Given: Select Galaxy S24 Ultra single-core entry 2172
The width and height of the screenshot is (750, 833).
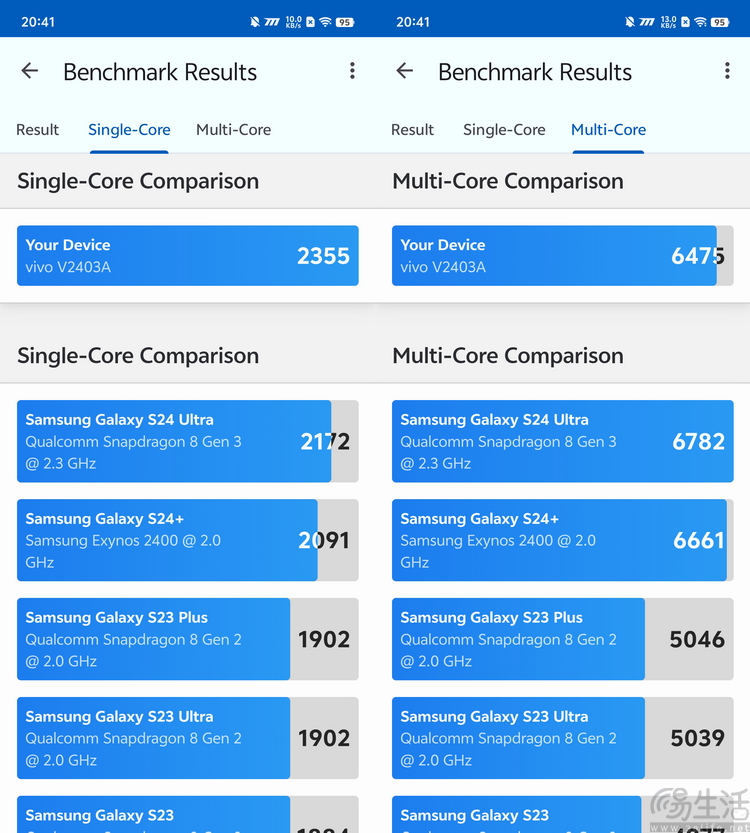Looking at the screenshot, I should coord(188,441).
